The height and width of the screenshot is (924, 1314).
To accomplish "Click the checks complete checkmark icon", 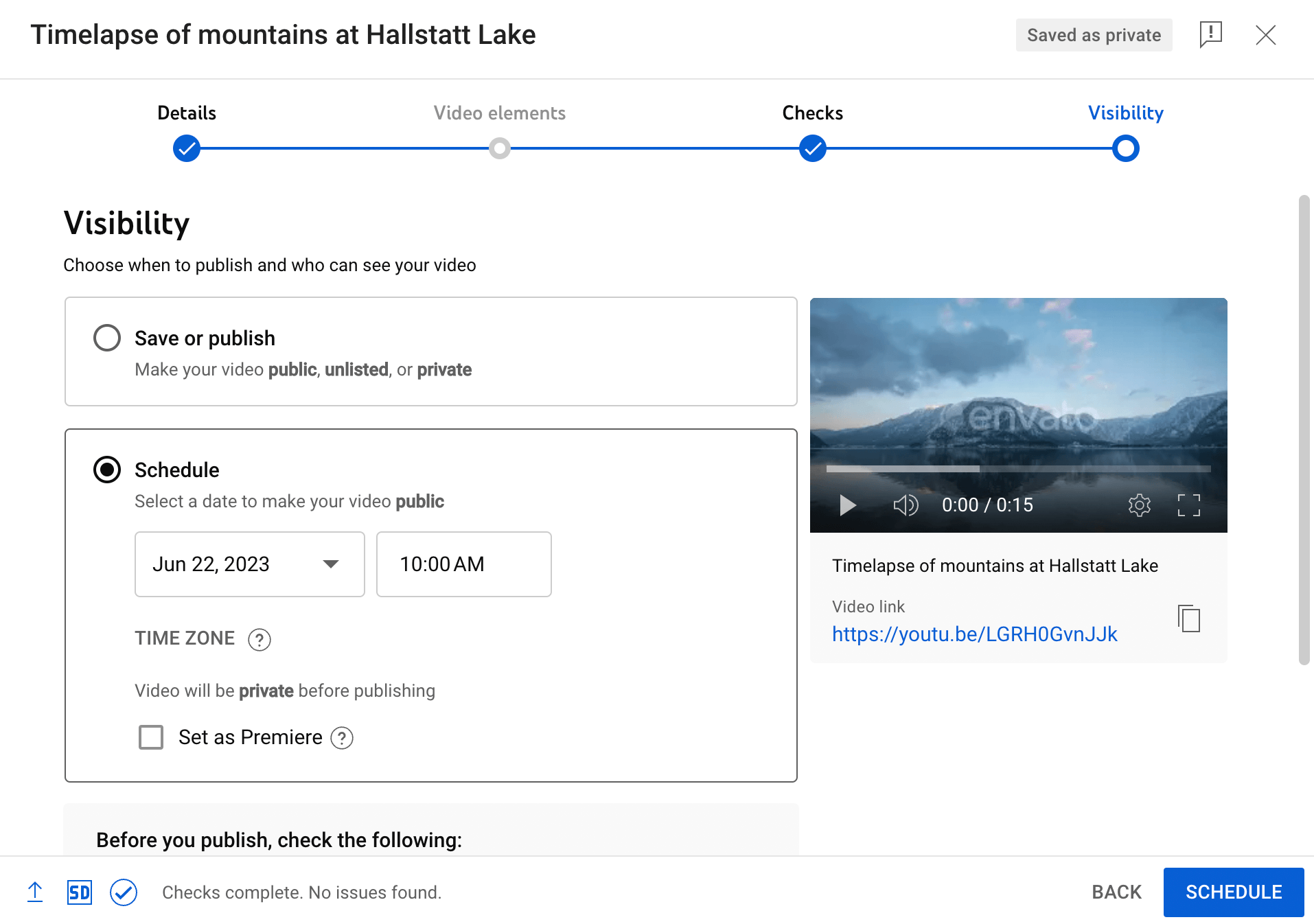I will point(124,892).
